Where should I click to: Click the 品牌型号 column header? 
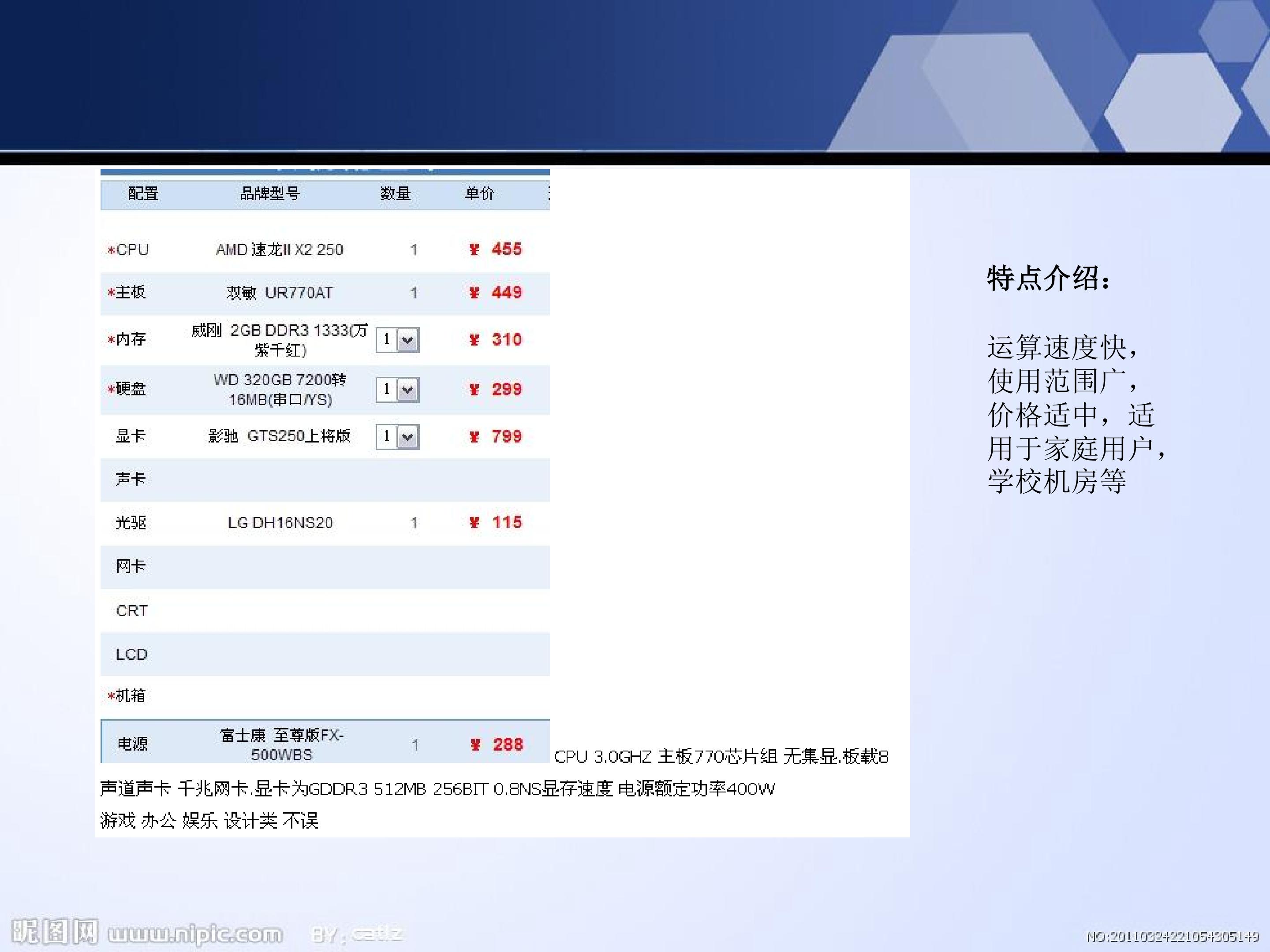coord(270,194)
